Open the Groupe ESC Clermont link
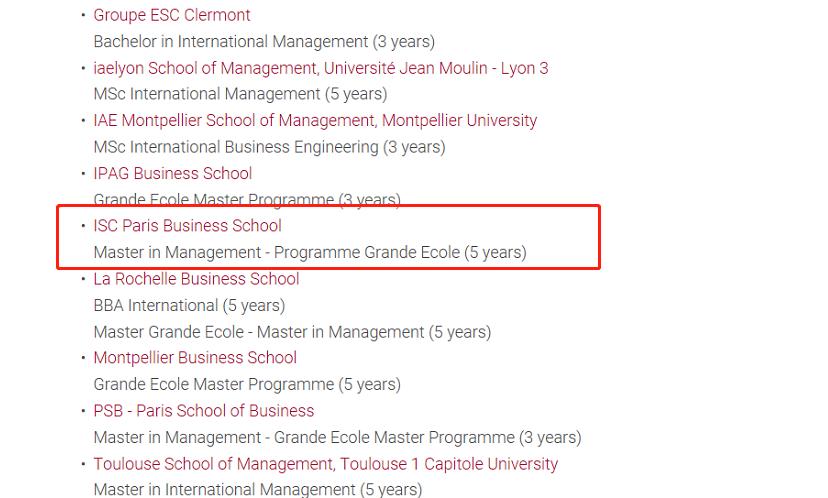Image resolution: width=828 pixels, height=498 pixels. 172,15
